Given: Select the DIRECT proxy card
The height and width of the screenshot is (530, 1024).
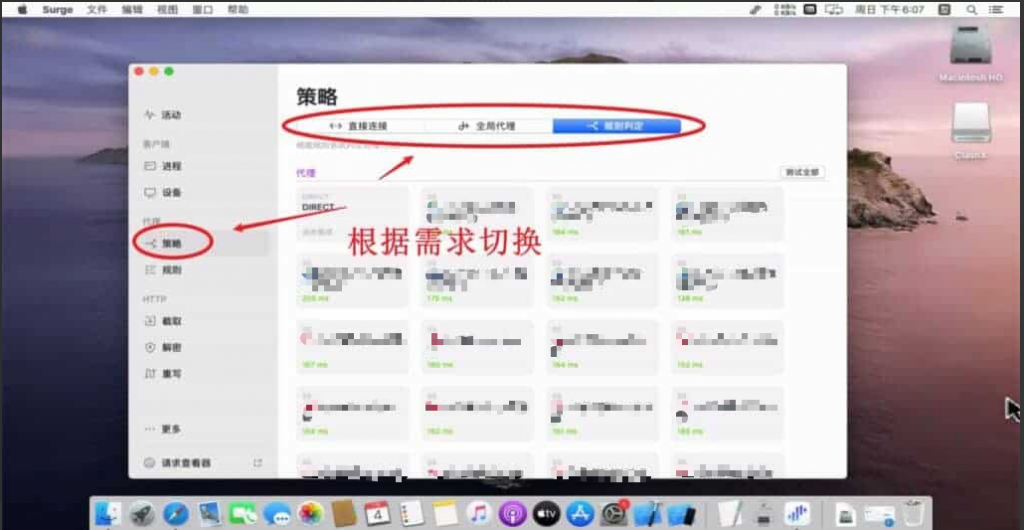Looking at the screenshot, I should [352, 213].
